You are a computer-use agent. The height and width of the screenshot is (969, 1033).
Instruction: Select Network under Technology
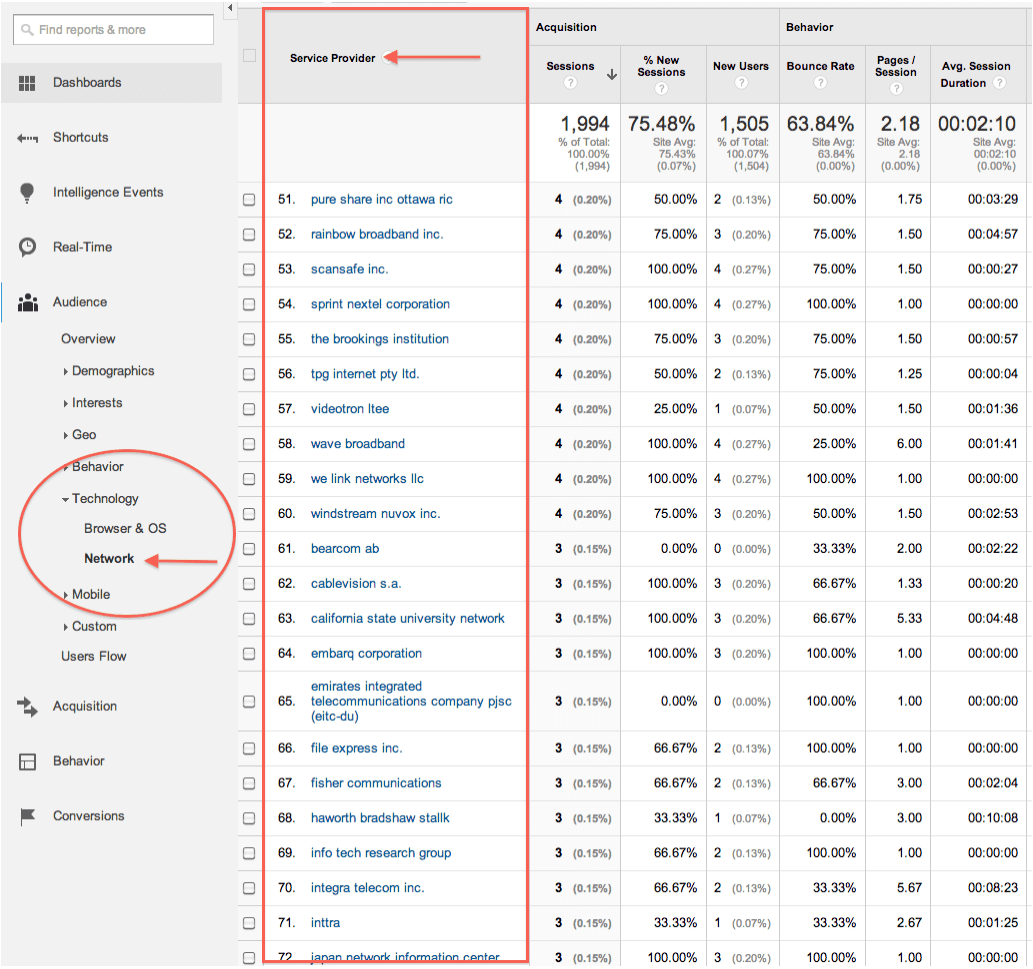109,558
